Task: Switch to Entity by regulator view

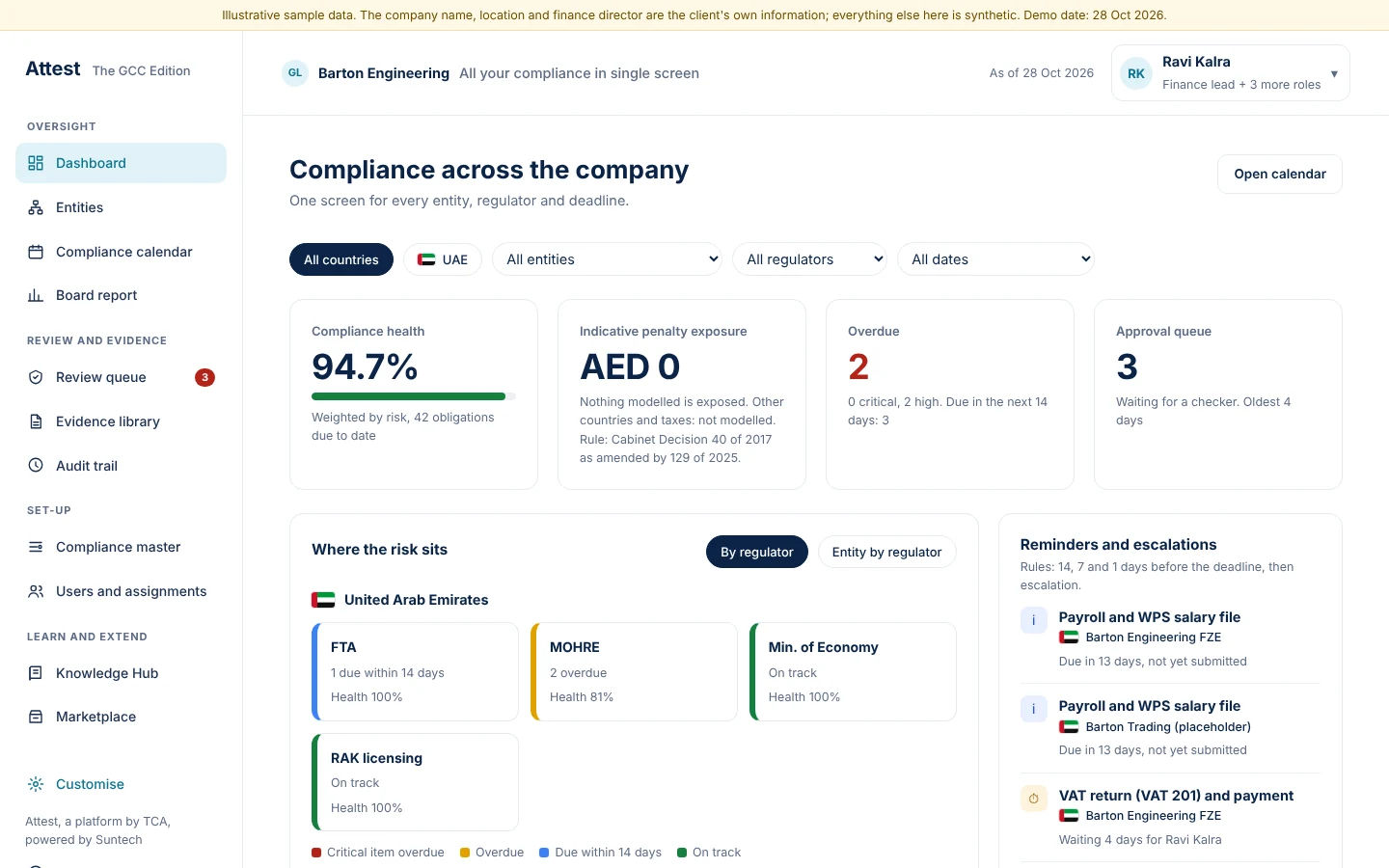Action: pyautogui.click(x=886, y=552)
